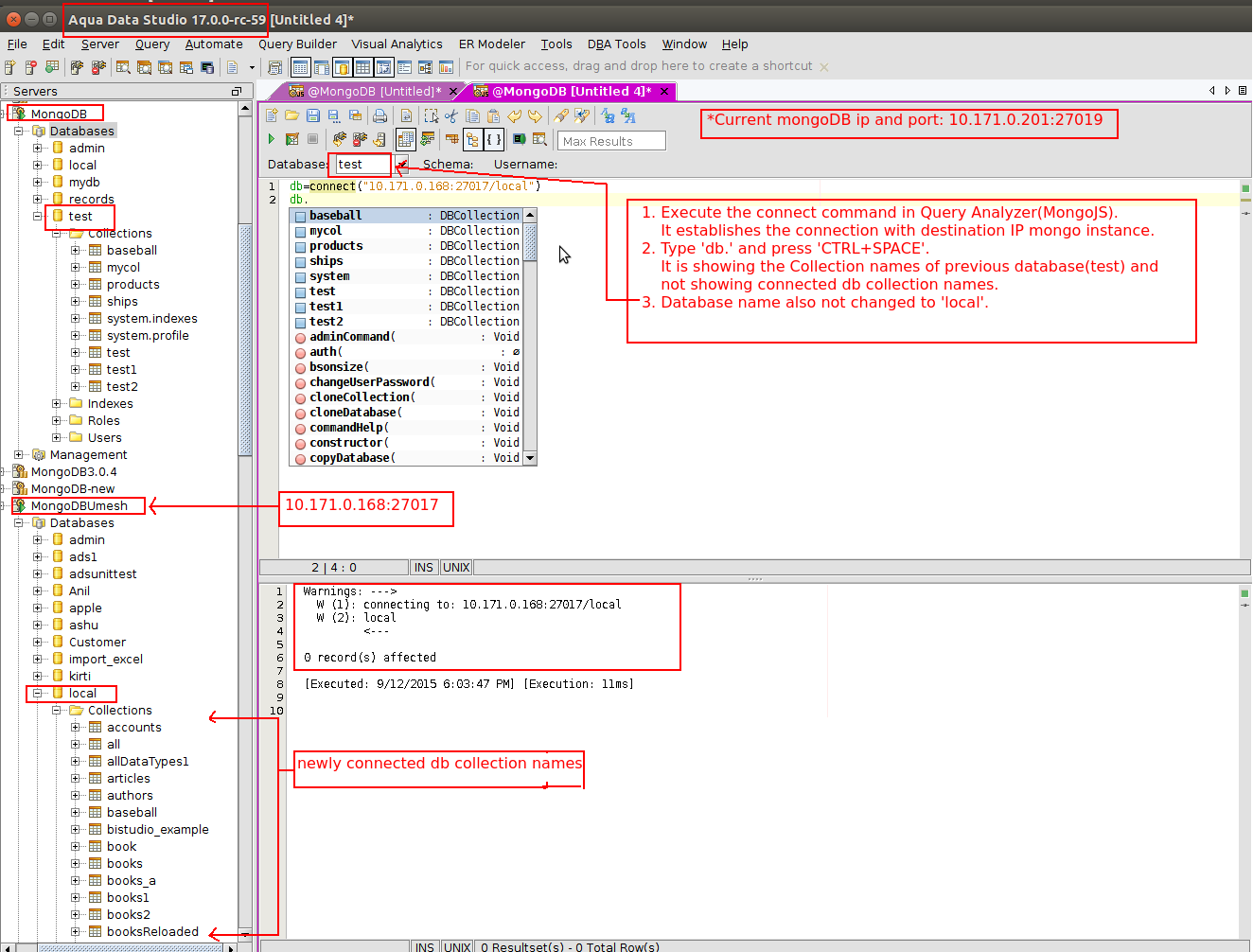1253x952 pixels.
Task: Run the query with green Execute arrow
Action: coord(272,139)
